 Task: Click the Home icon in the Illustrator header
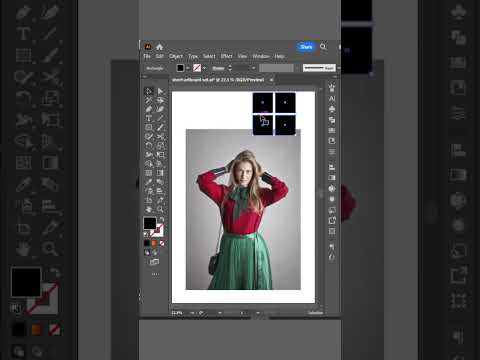coord(159,47)
